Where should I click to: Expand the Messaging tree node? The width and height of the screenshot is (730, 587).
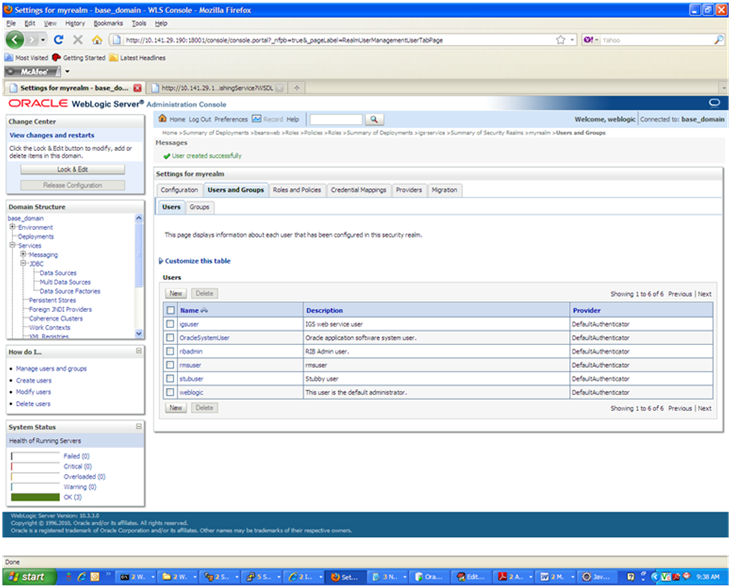pos(23,254)
